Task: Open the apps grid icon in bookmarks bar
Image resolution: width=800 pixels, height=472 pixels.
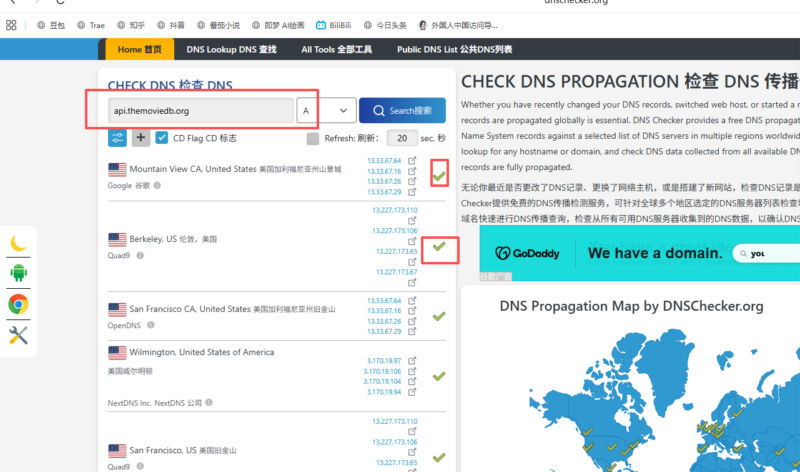Action: click(11, 25)
